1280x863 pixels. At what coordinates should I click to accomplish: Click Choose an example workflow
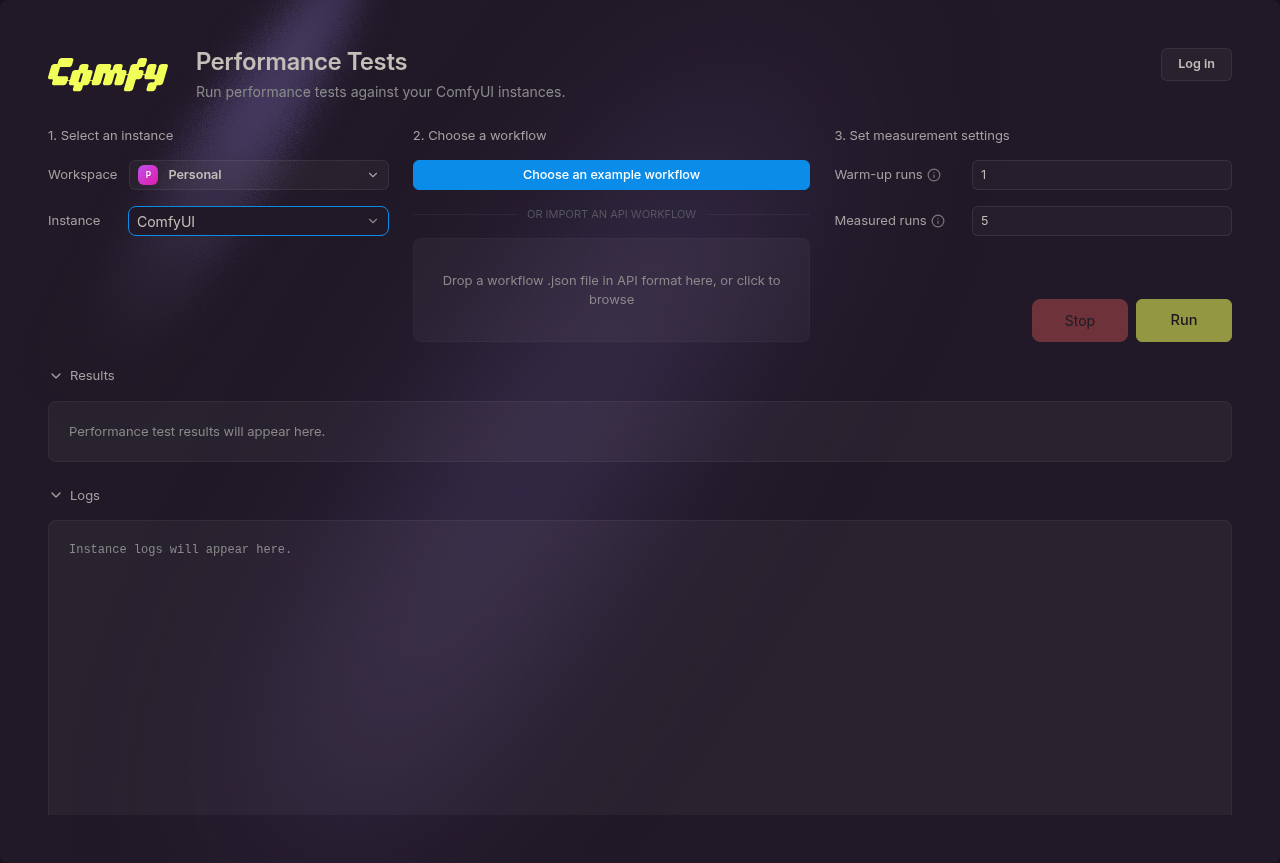611,175
